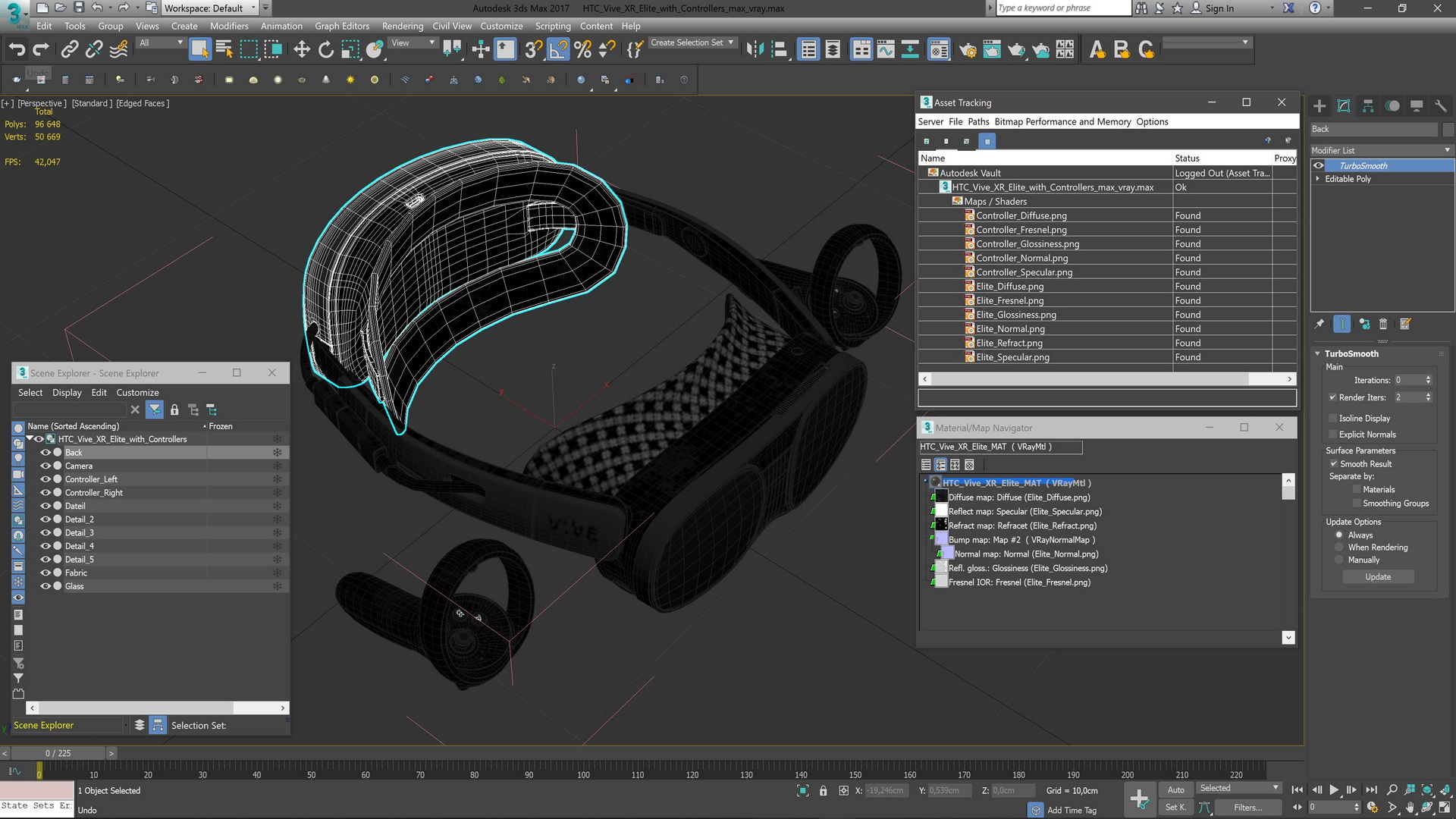Enable the Explicit Normals checkbox
1456x819 pixels.
1332,435
